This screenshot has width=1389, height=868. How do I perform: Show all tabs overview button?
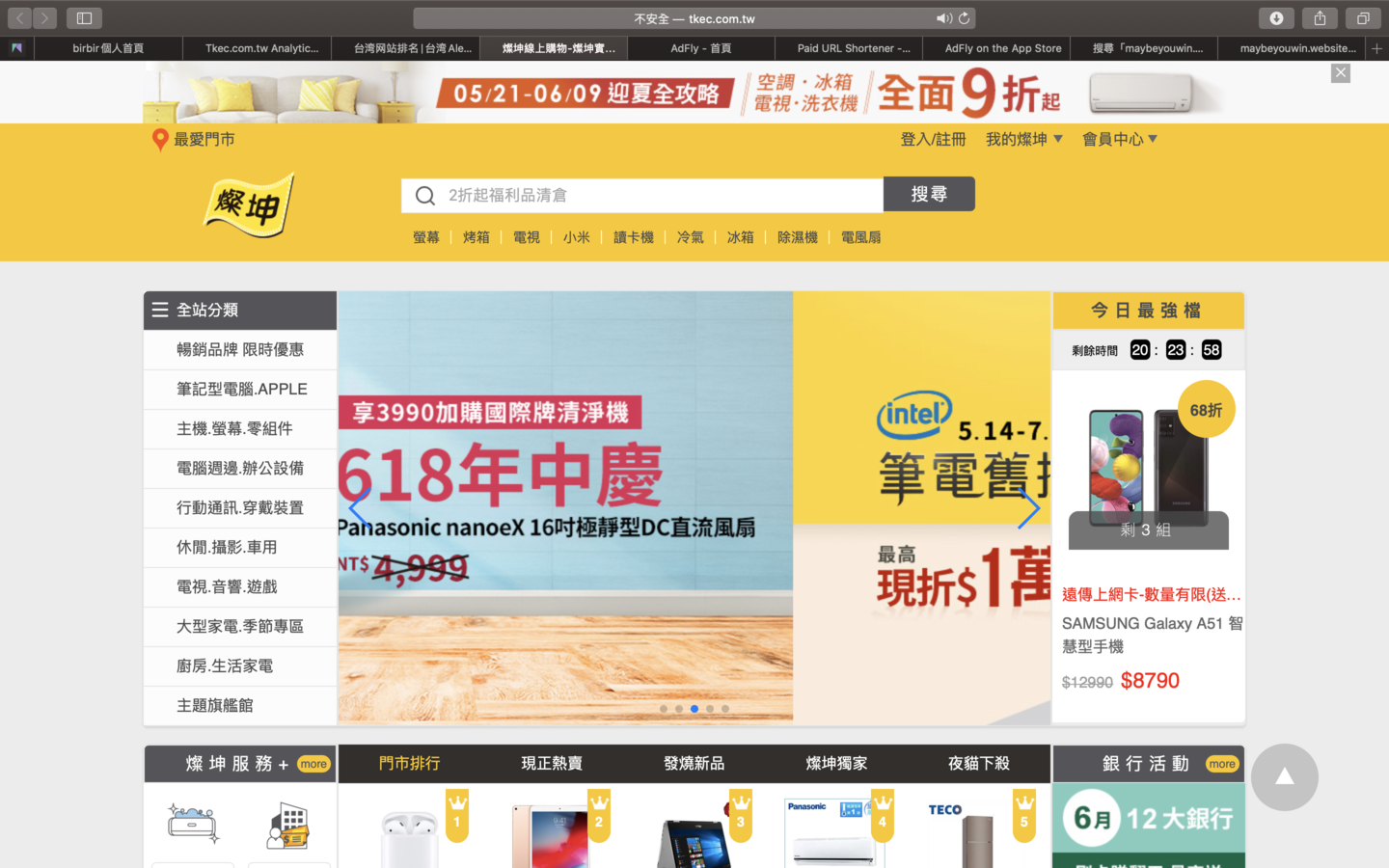(1363, 18)
